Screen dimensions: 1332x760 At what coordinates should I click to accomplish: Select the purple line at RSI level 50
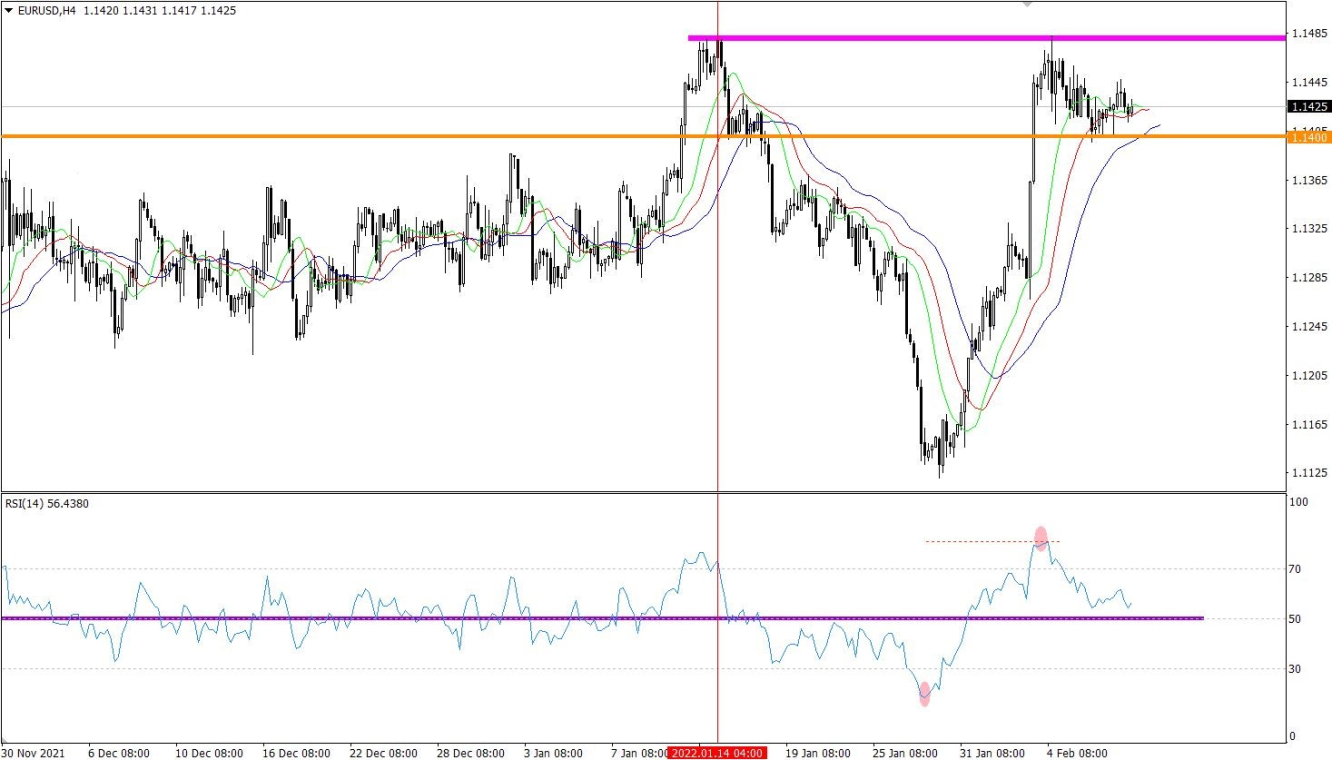(602, 618)
